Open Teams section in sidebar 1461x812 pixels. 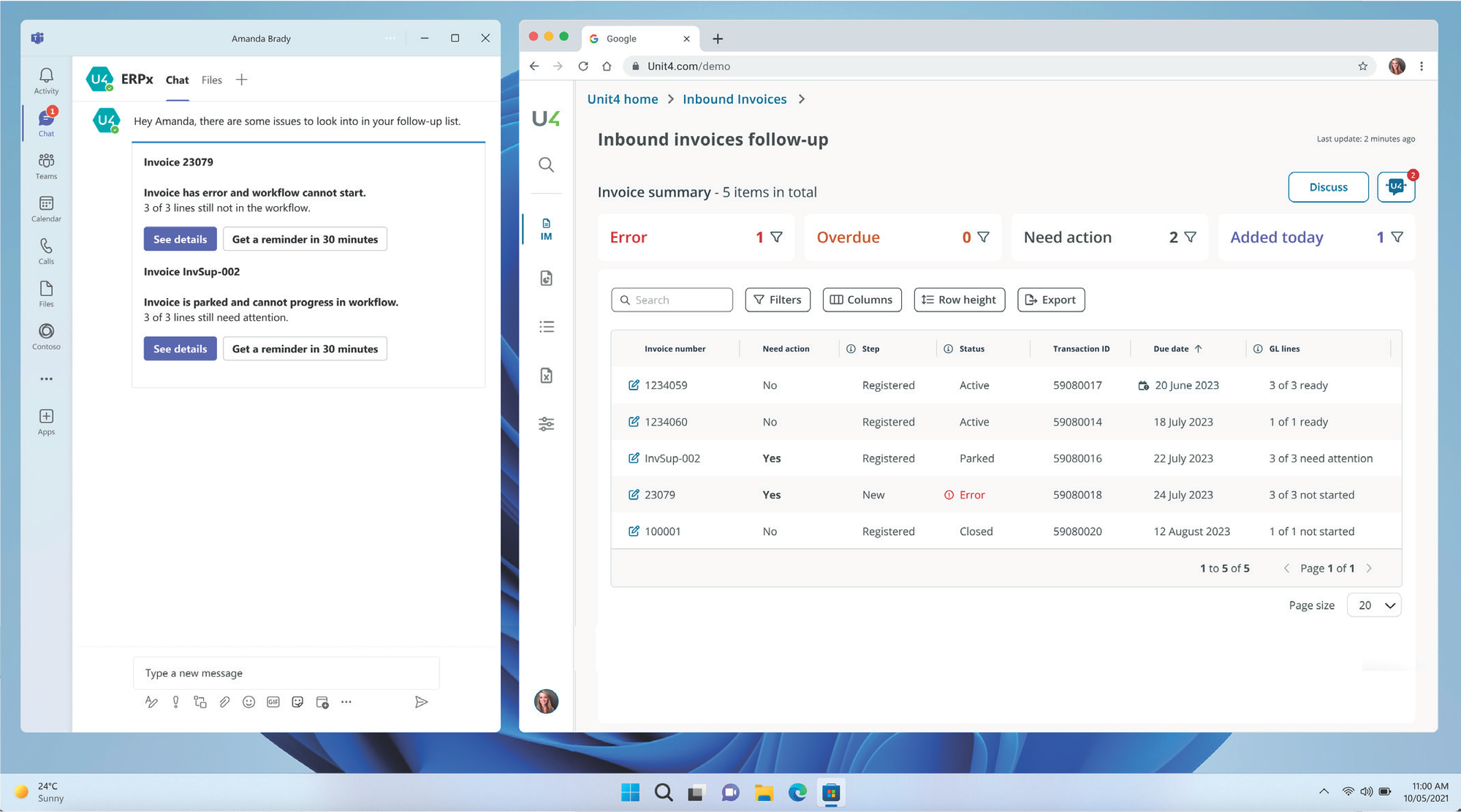[46, 166]
